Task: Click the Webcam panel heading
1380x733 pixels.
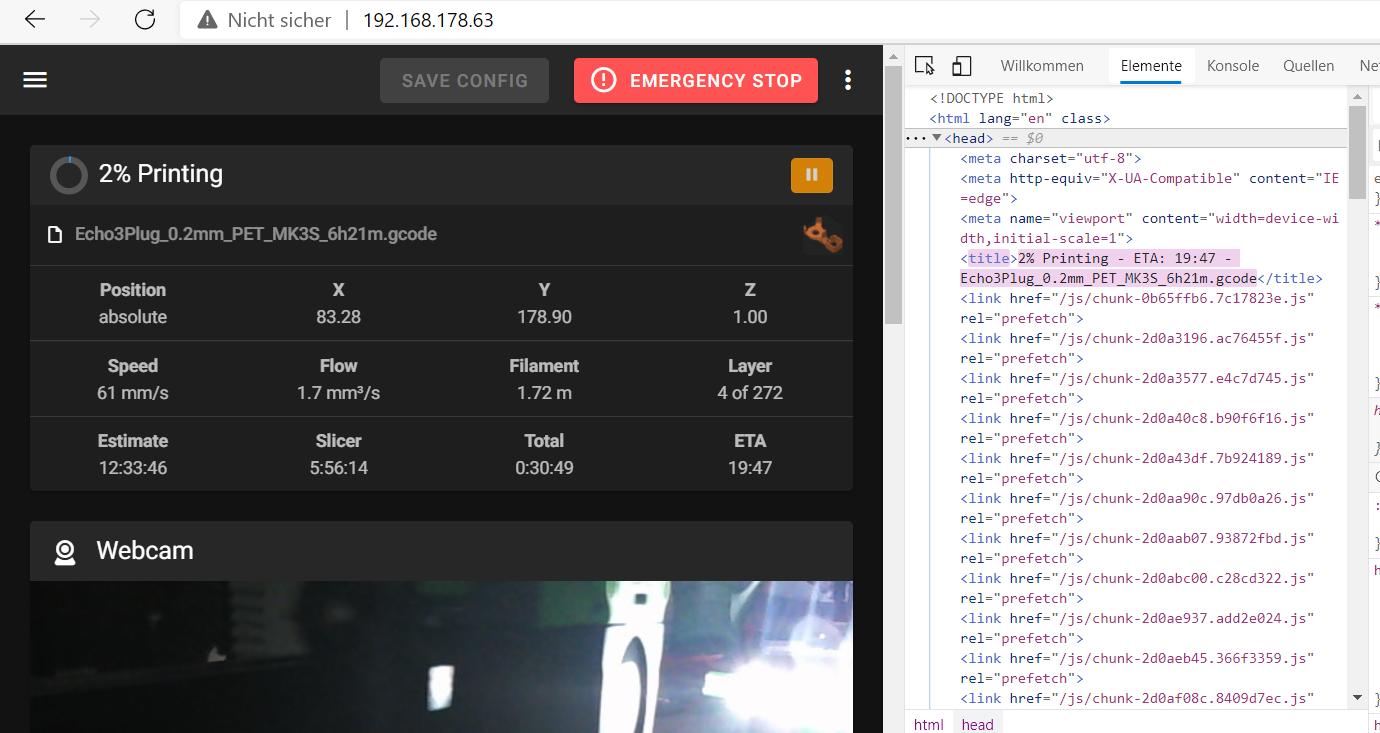Action: point(145,551)
